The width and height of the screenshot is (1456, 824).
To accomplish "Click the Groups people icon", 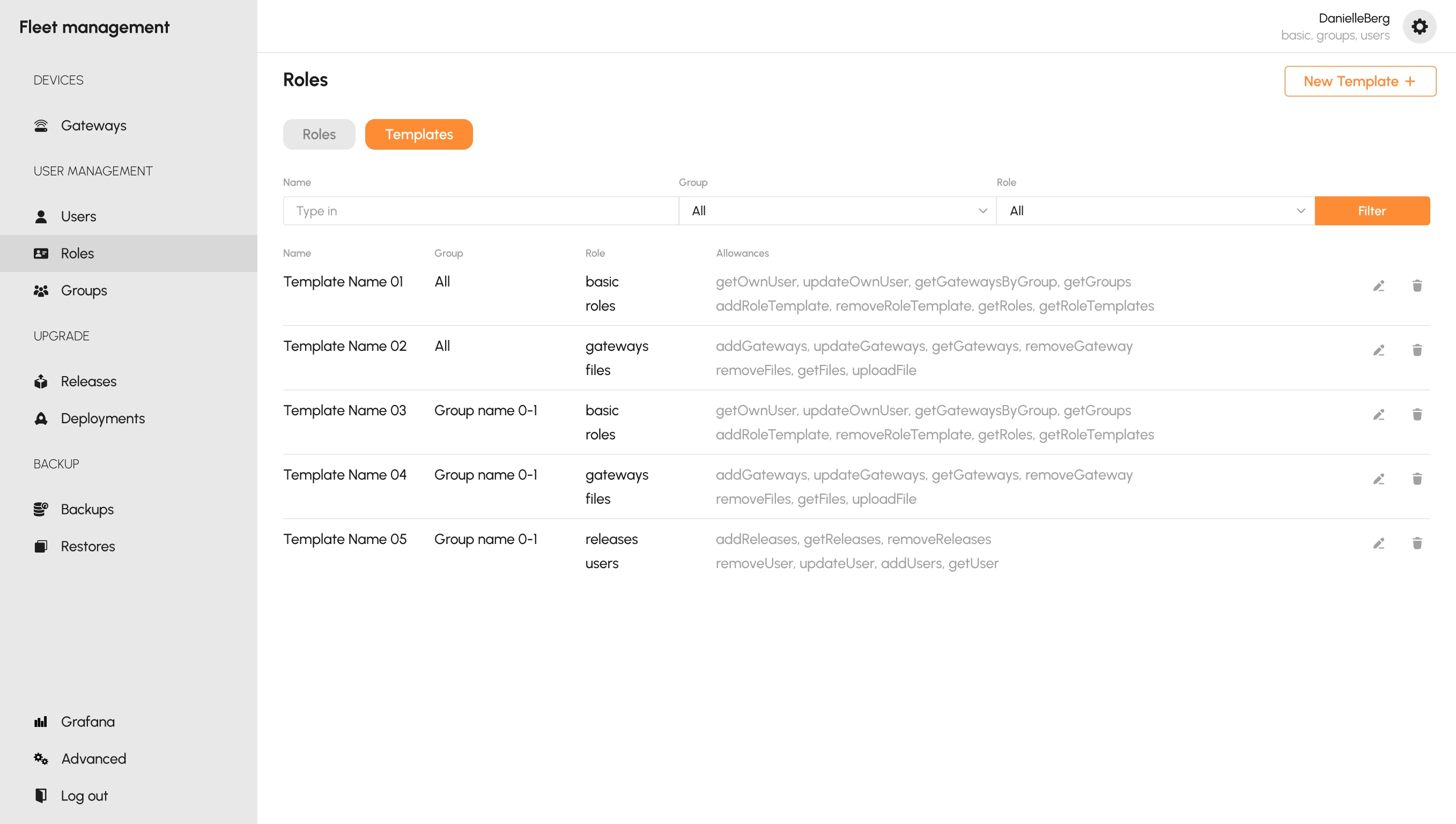I will (41, 291).
